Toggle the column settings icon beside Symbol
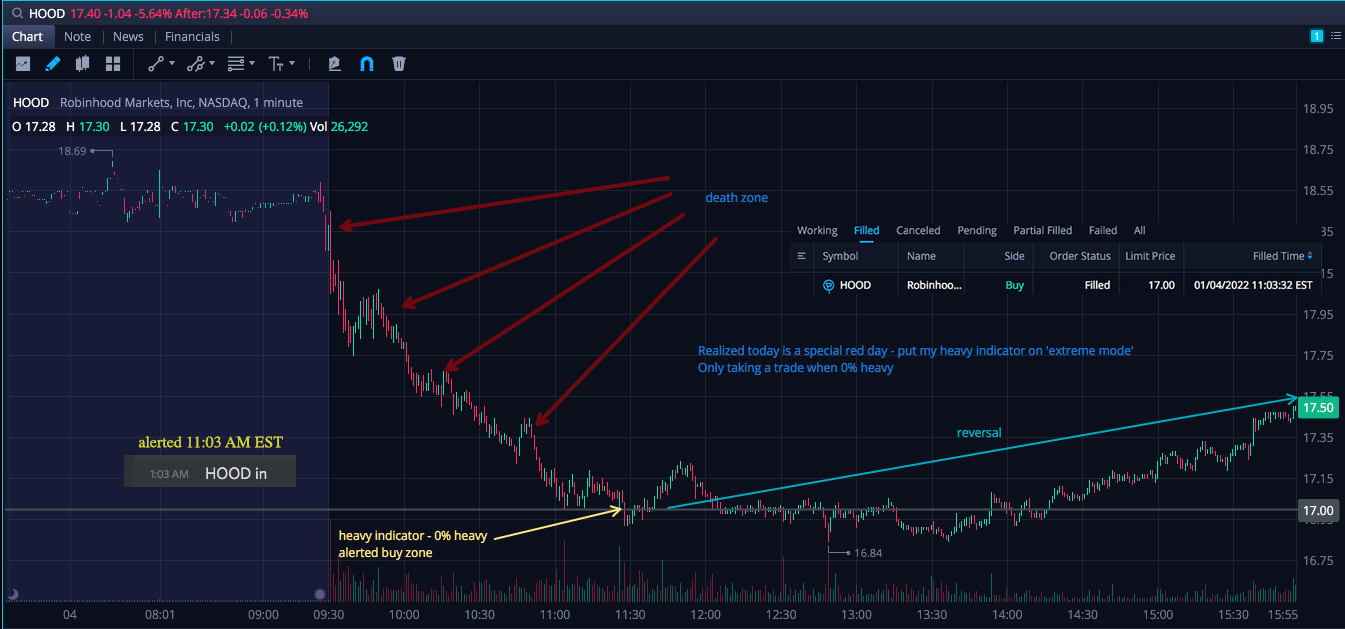The width and height of the screenshot is (1345, 629). tap(802, 256)
